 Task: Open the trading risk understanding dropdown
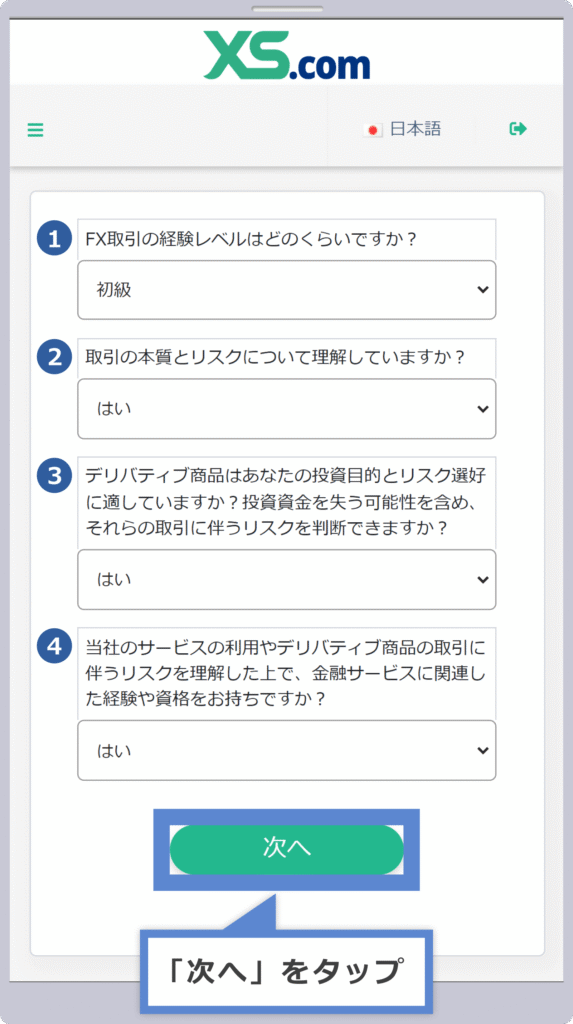pyautogui.click(x=287, y=409)
